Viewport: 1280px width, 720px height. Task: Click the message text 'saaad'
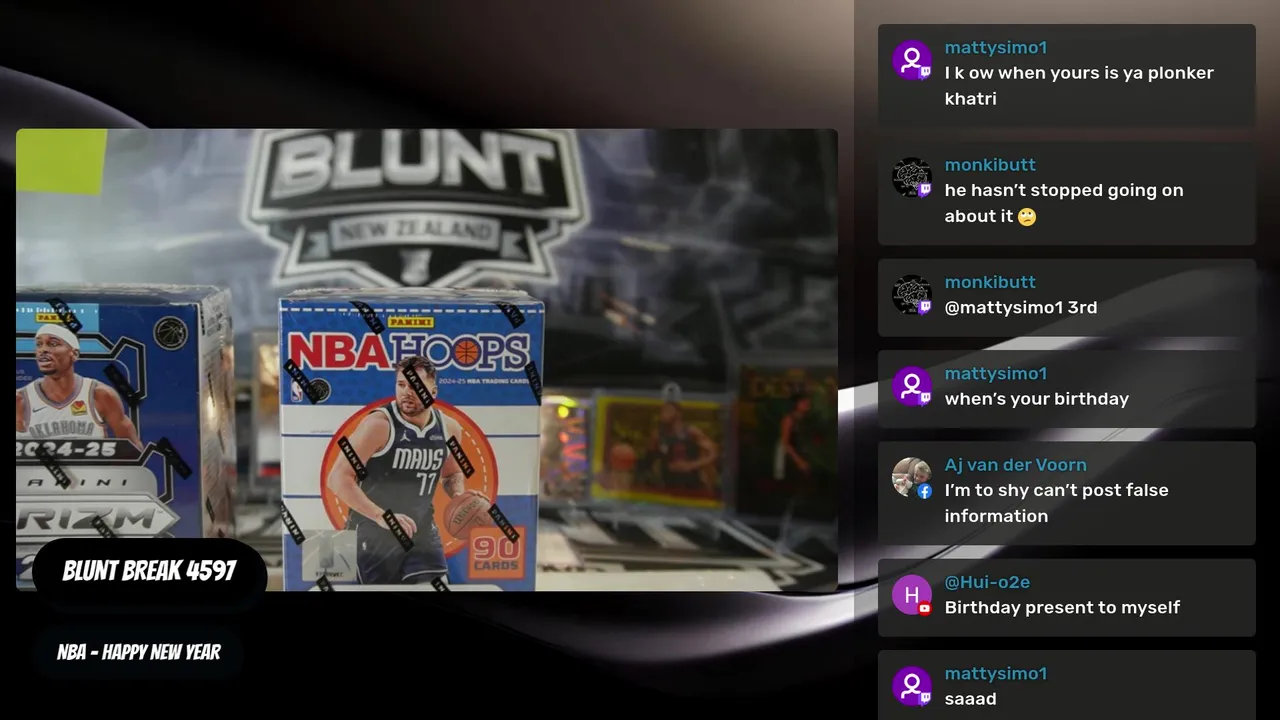point(971,699)
